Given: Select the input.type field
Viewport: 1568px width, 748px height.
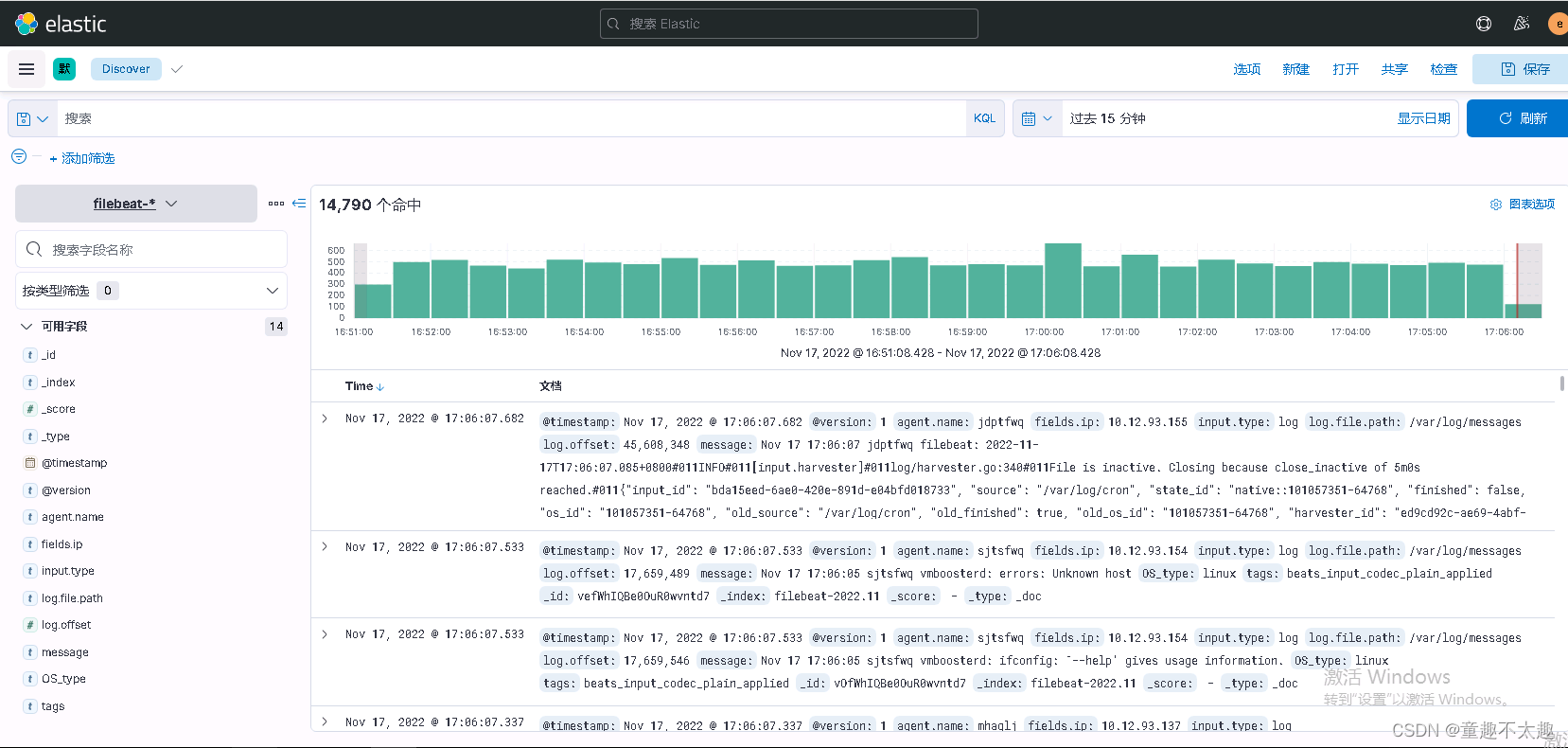Looking at the screenshot, I should [x=68, y=571].
